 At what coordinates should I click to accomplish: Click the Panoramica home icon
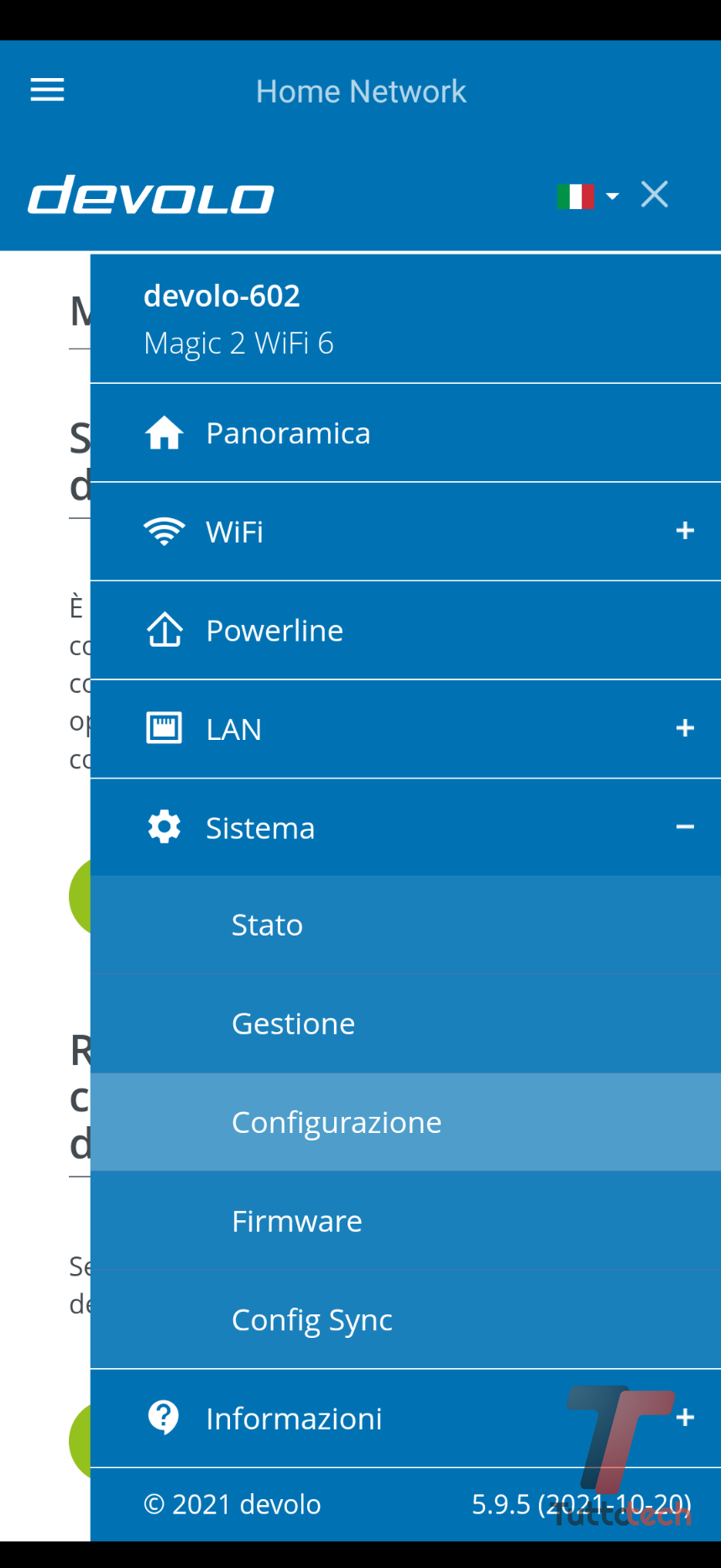click(x=165, y=433)
